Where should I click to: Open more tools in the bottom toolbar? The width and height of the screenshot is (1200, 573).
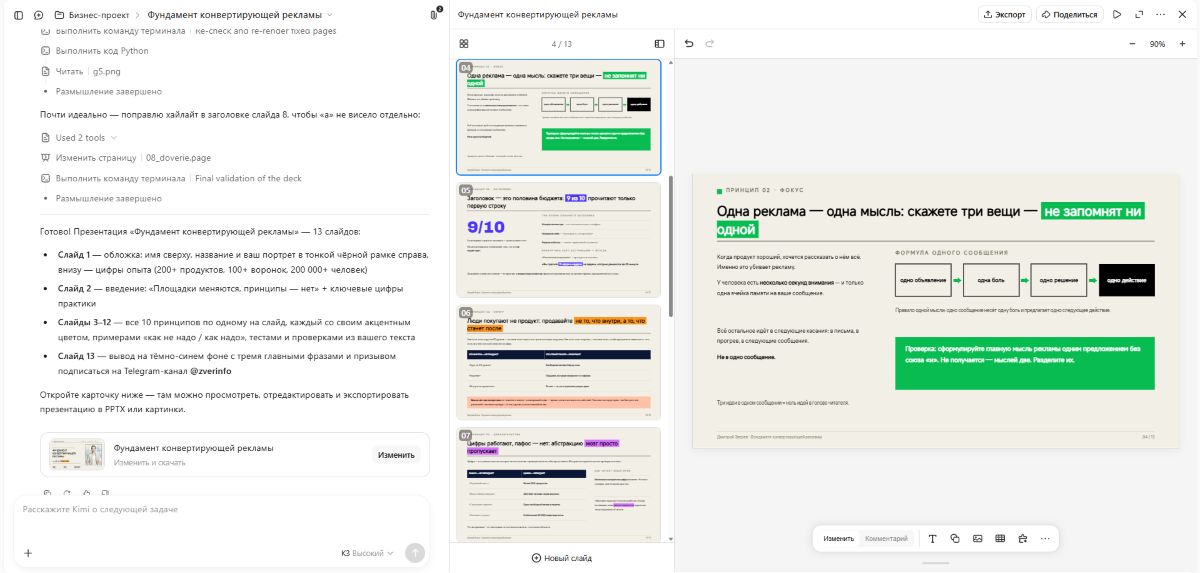click(1045, 539)
